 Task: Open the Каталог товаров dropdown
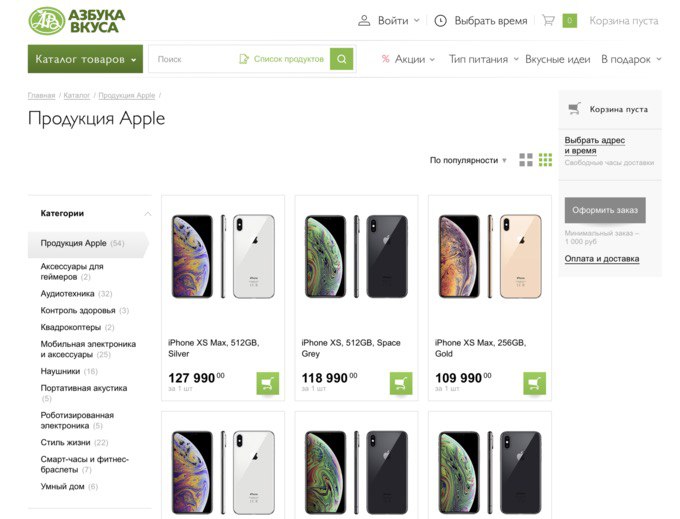[x=85, y=59]
